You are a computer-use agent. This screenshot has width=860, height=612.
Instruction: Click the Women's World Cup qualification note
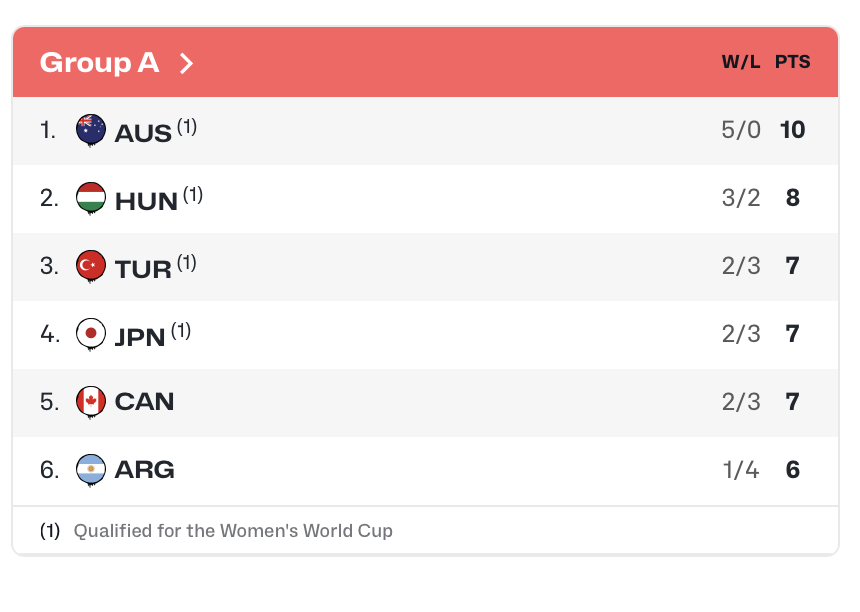tap(232, 531)
